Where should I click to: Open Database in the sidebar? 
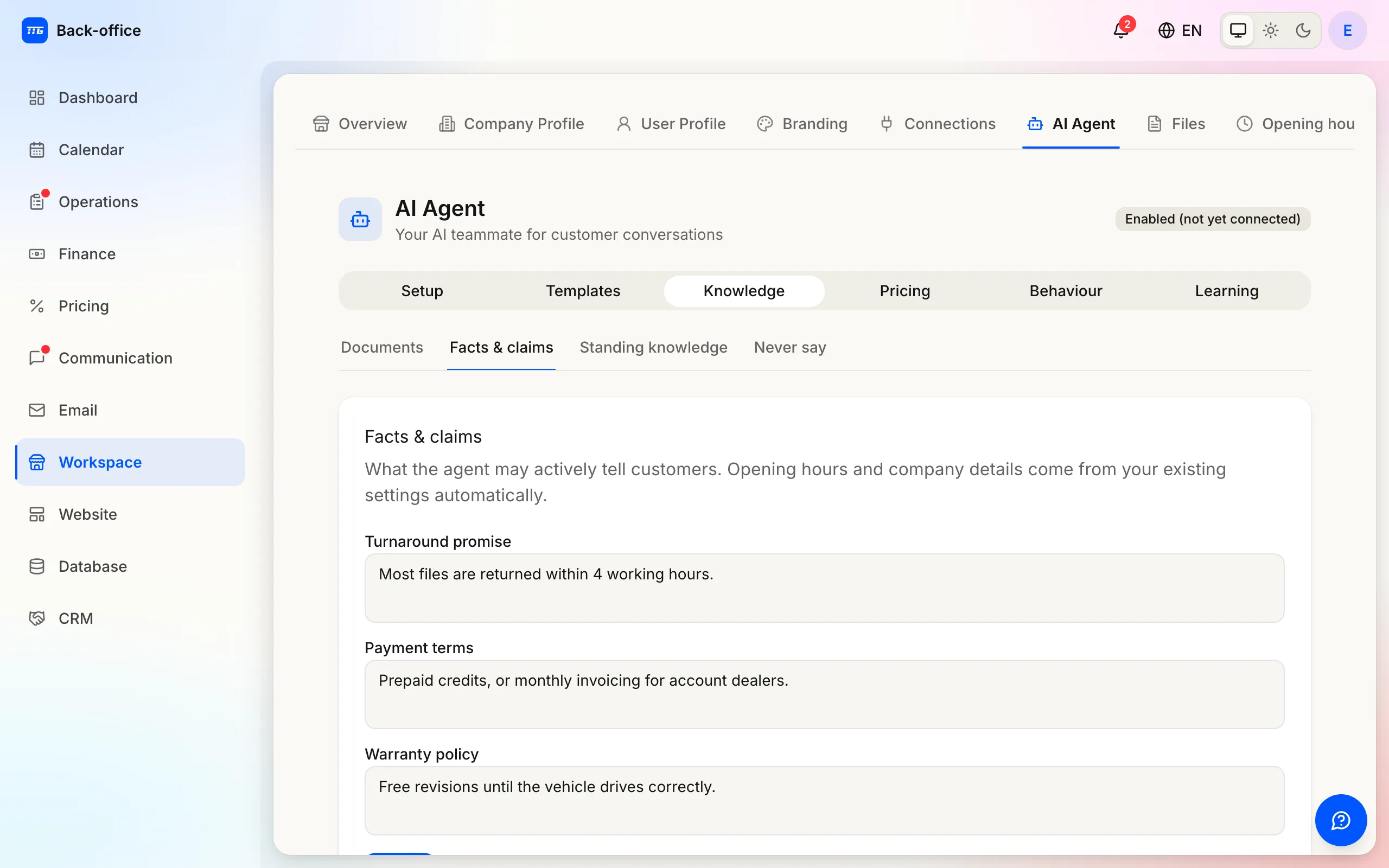pyautogui.click(x=130, y=566)
